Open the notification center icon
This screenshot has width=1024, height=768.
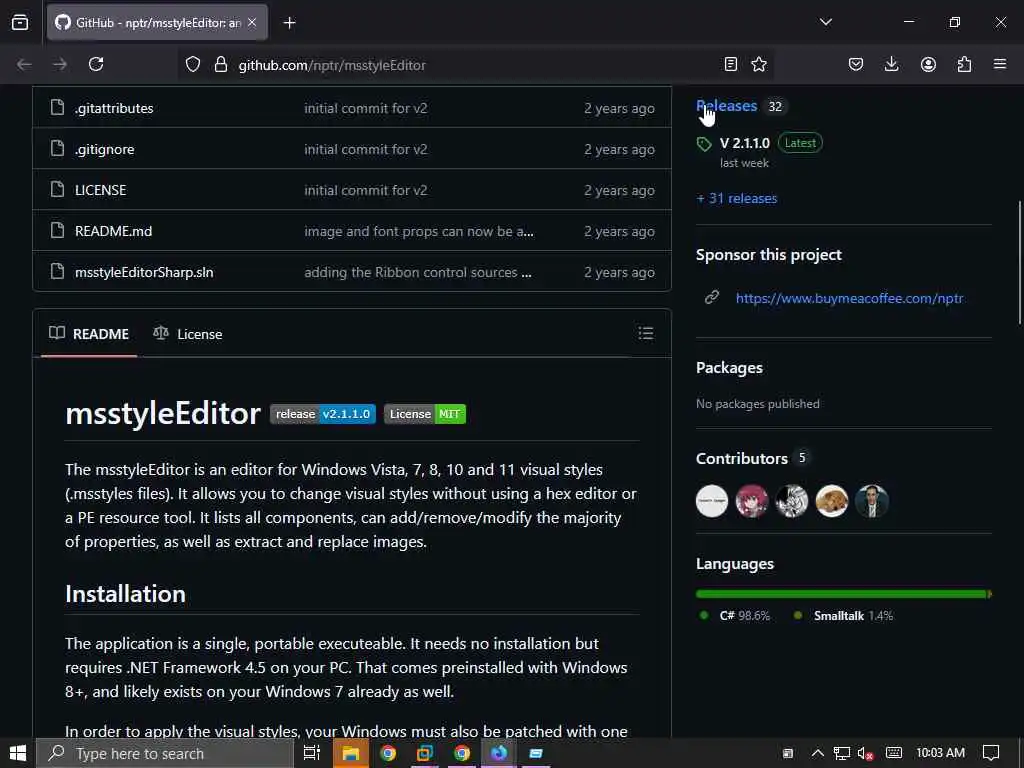point(991,753)
